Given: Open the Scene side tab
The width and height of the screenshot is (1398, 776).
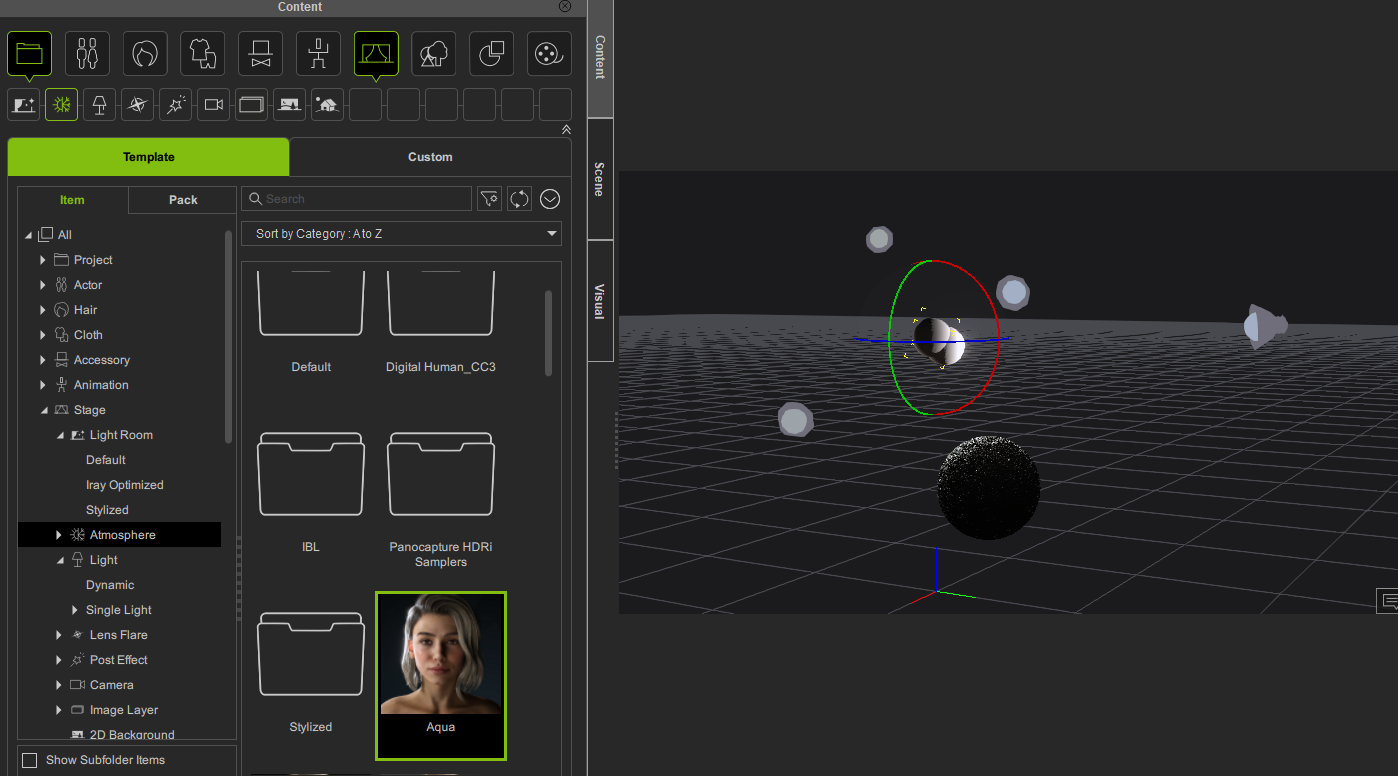Looking at the screenshot, I should 600,179.
